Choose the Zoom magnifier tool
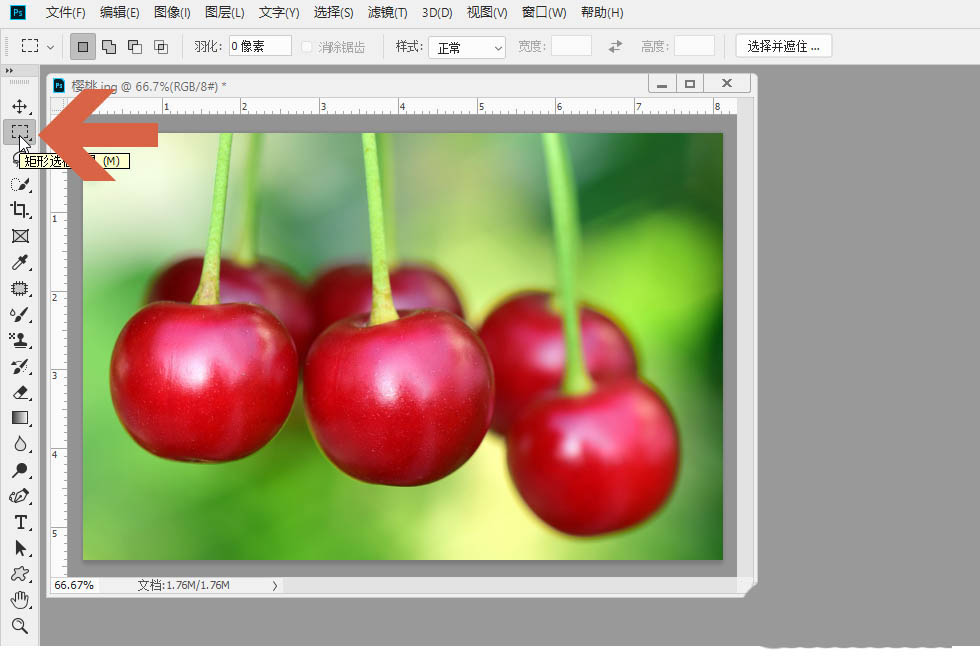 click(19, 626)
